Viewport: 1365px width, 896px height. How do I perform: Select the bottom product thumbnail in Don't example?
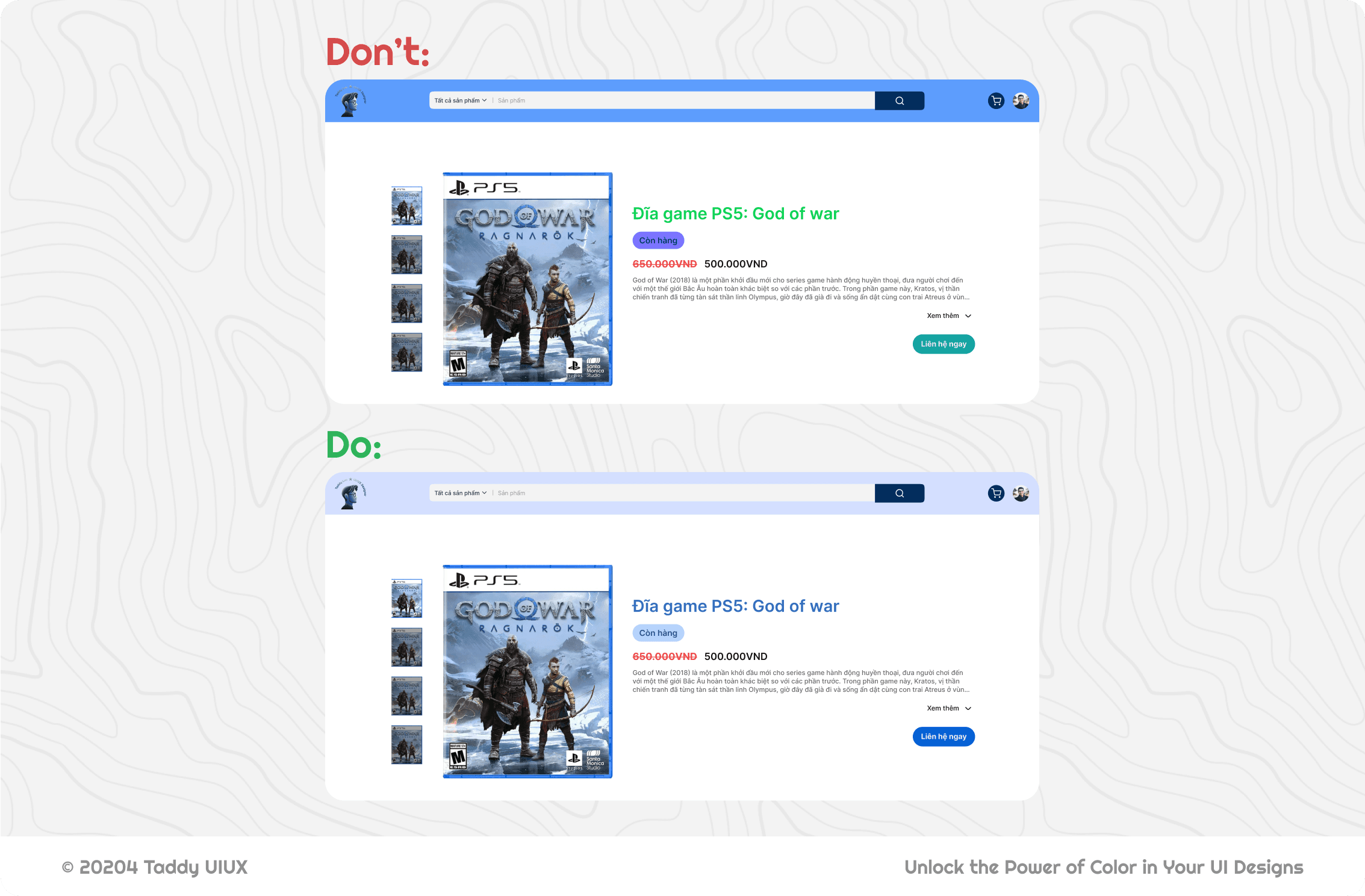click(x=406, y=352)
